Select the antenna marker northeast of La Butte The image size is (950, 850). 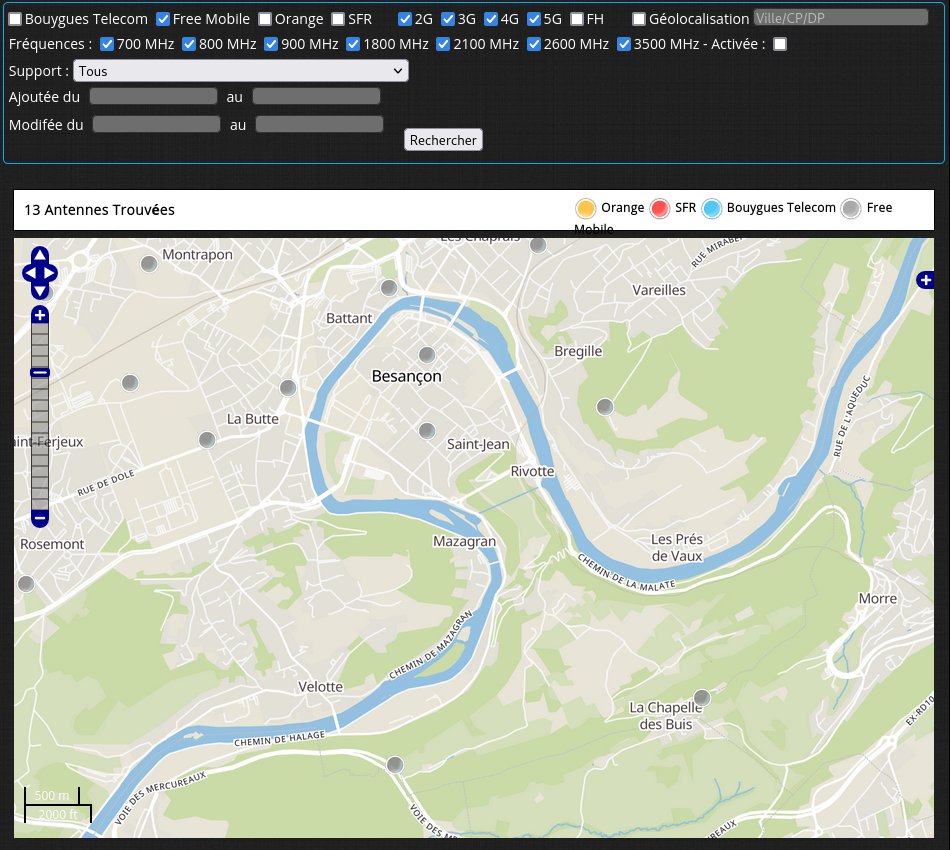(x=288, y=387)
